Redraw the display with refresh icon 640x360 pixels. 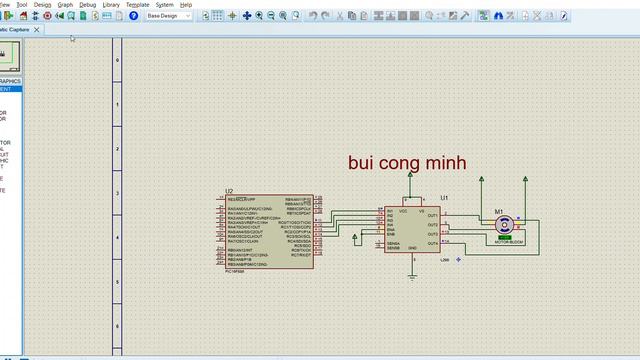point(205,16)
